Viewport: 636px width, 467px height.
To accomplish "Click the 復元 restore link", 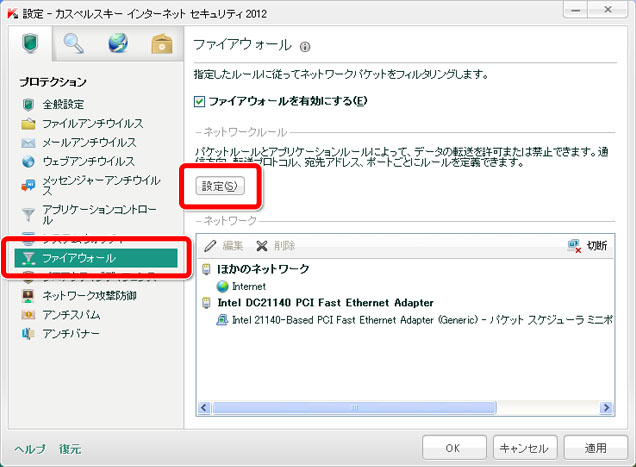I will click(70, 449).
